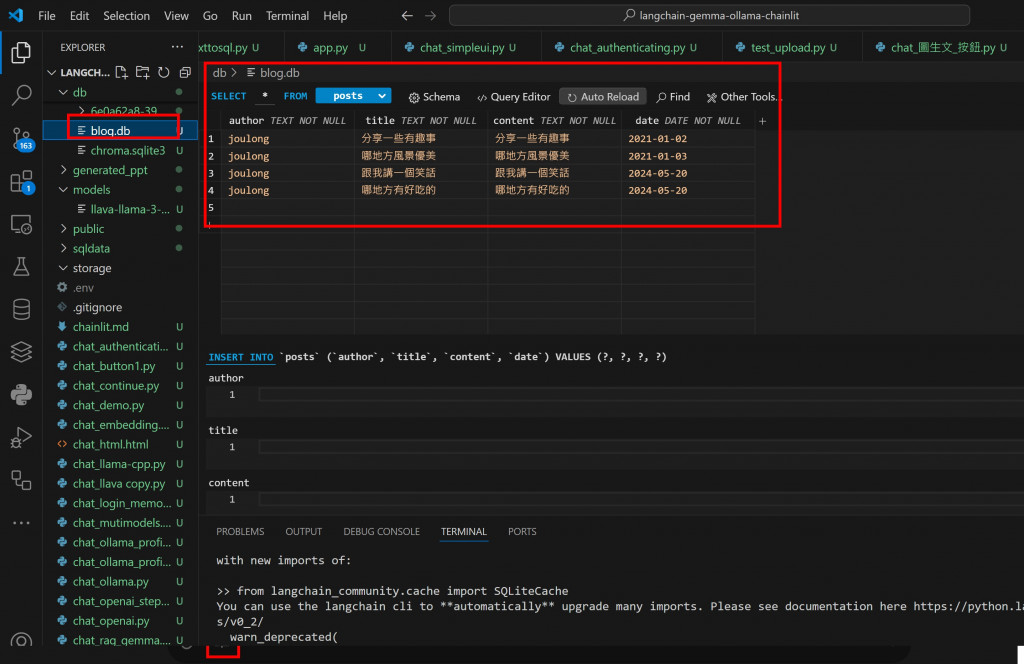Image resolution: width=1024 pixels, height=664 pixels.
Task: Open the database cylinder icon in activity bar
Action: [21, 309]
